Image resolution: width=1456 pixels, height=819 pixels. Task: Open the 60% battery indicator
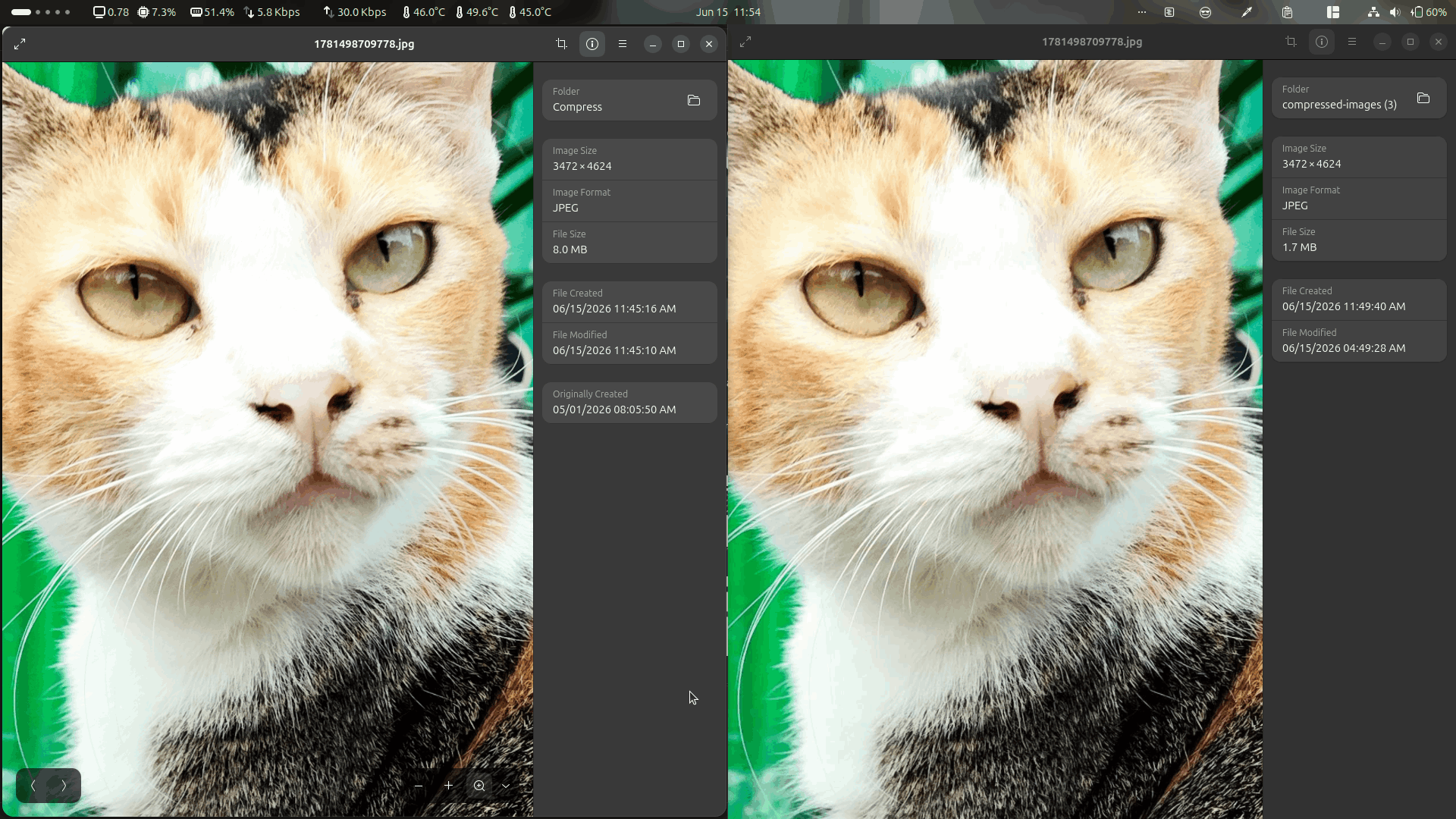pyautogui.click(x=1429, y=12)
